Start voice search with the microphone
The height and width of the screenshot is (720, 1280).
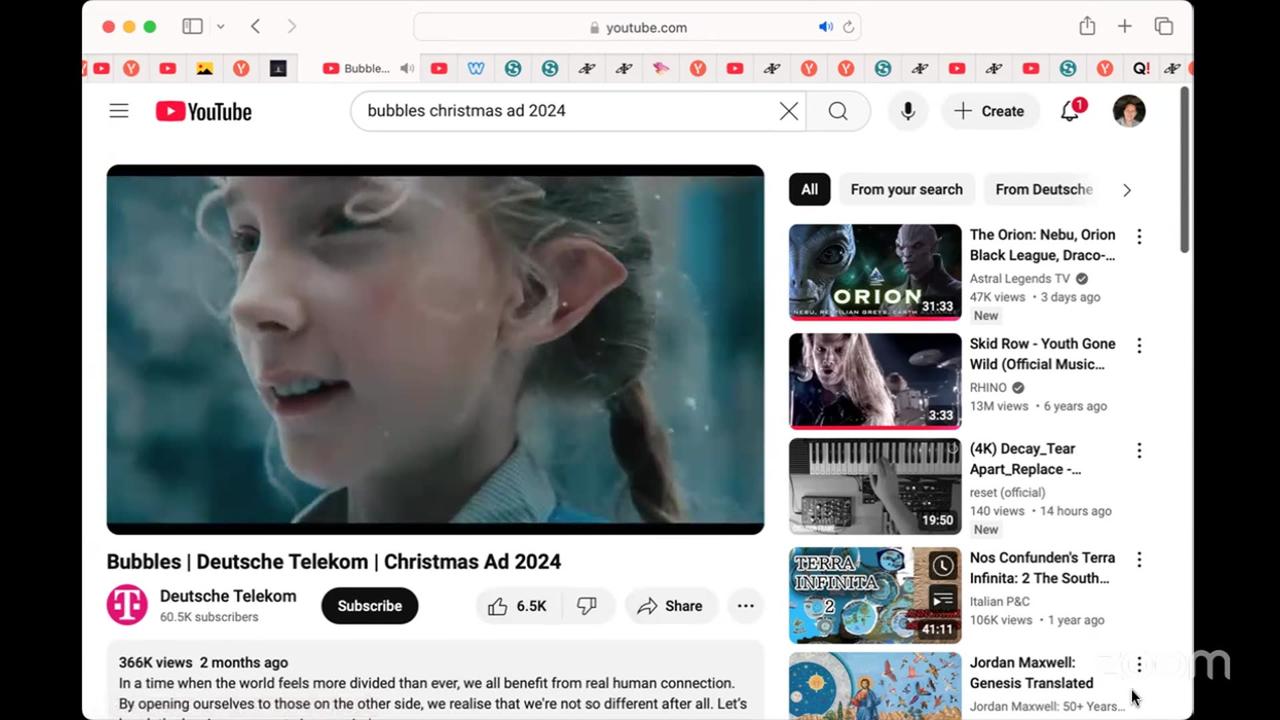click(908, 111)
